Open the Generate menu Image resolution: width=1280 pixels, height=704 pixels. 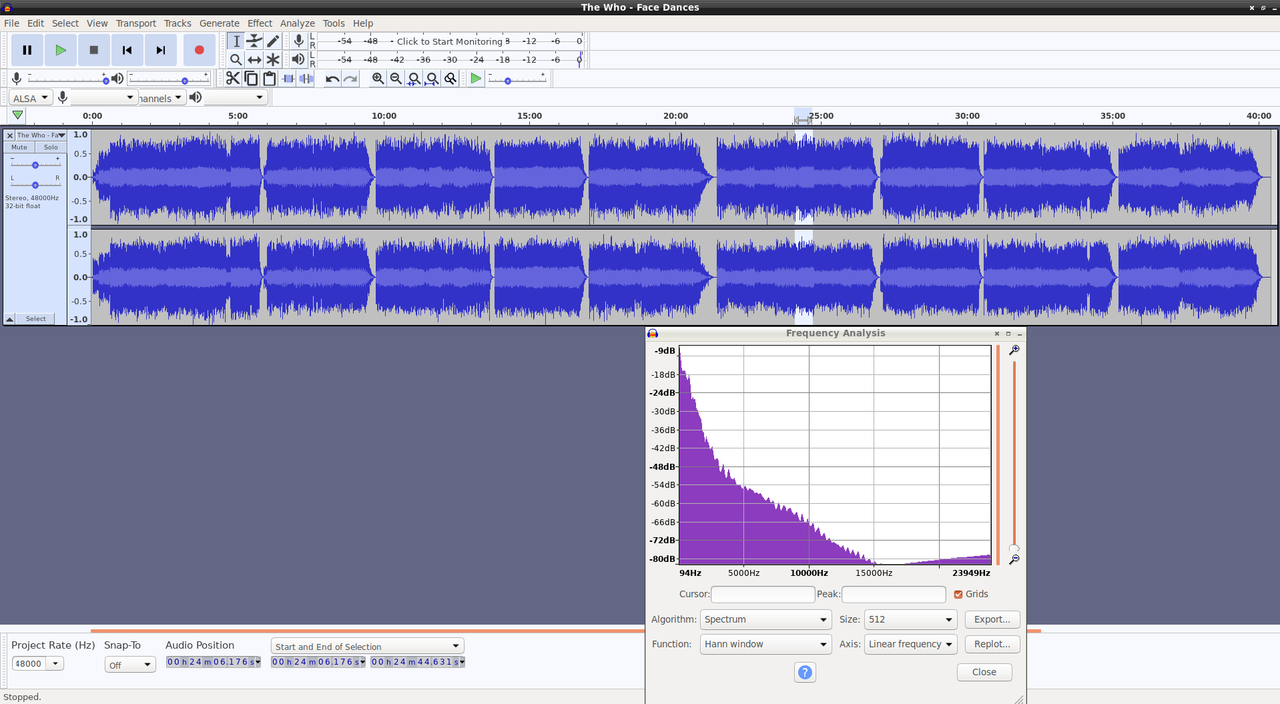(219, 23)
